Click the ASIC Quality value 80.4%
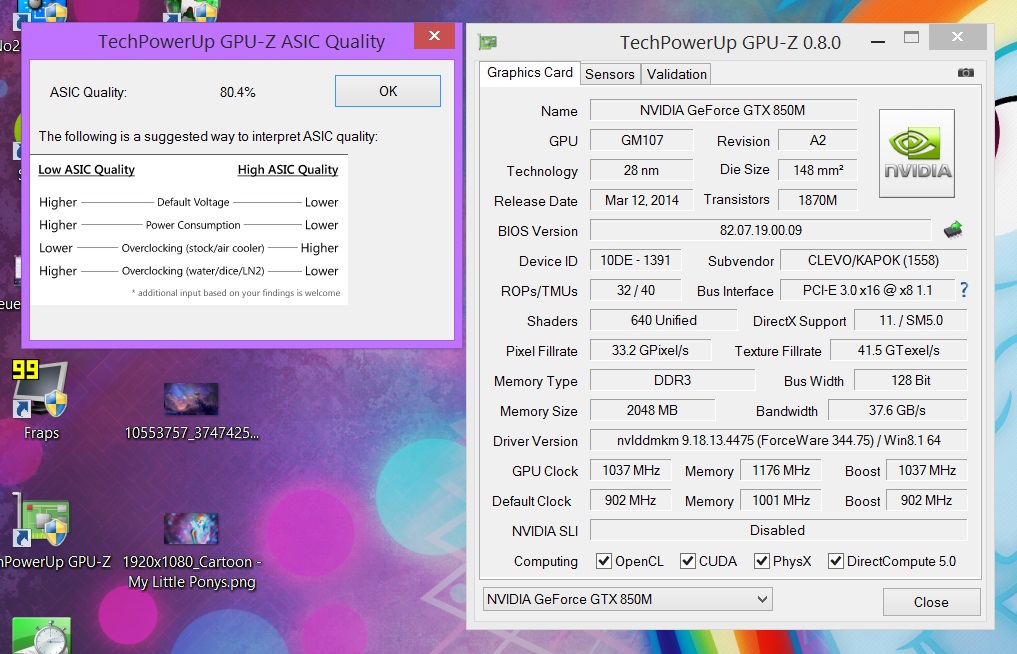This screenshot has width=1017, height=654. coord(237,92)
